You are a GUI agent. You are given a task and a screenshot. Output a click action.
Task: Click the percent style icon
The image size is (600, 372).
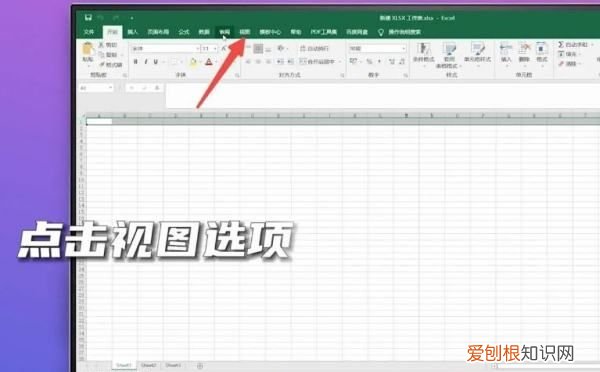coord(369,61)
